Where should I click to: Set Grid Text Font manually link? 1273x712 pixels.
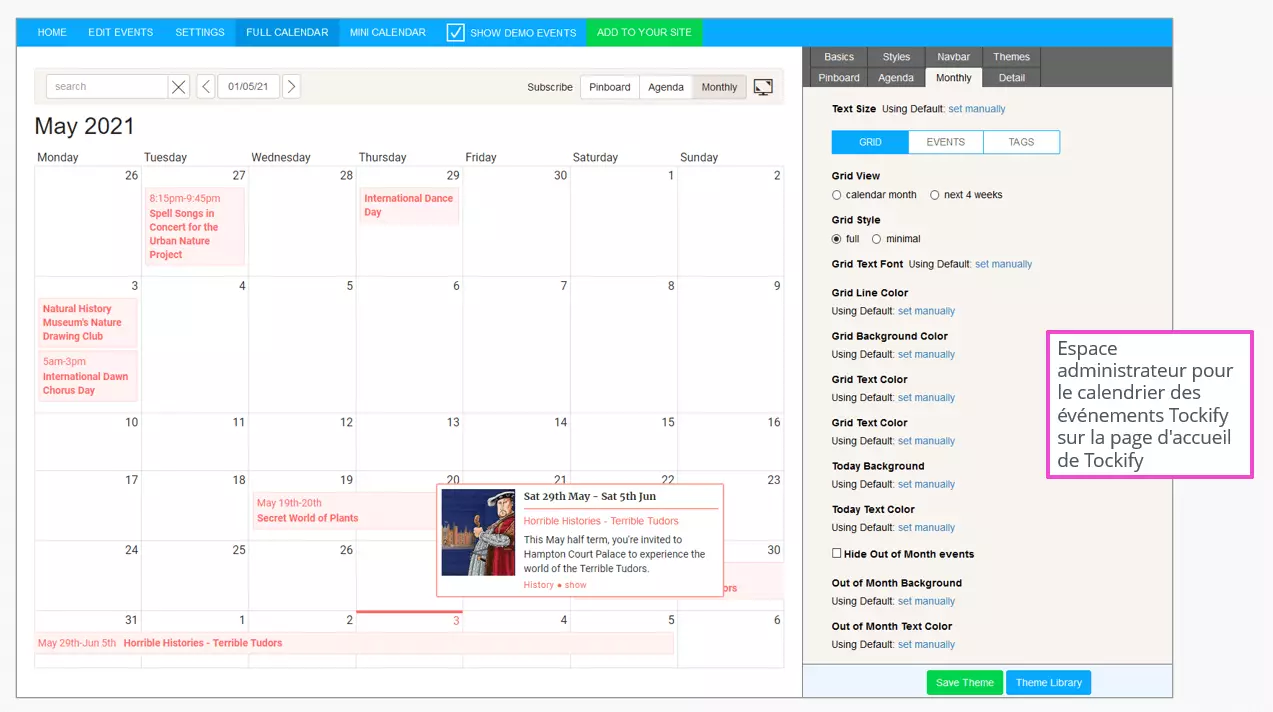tap(1004, 264)
